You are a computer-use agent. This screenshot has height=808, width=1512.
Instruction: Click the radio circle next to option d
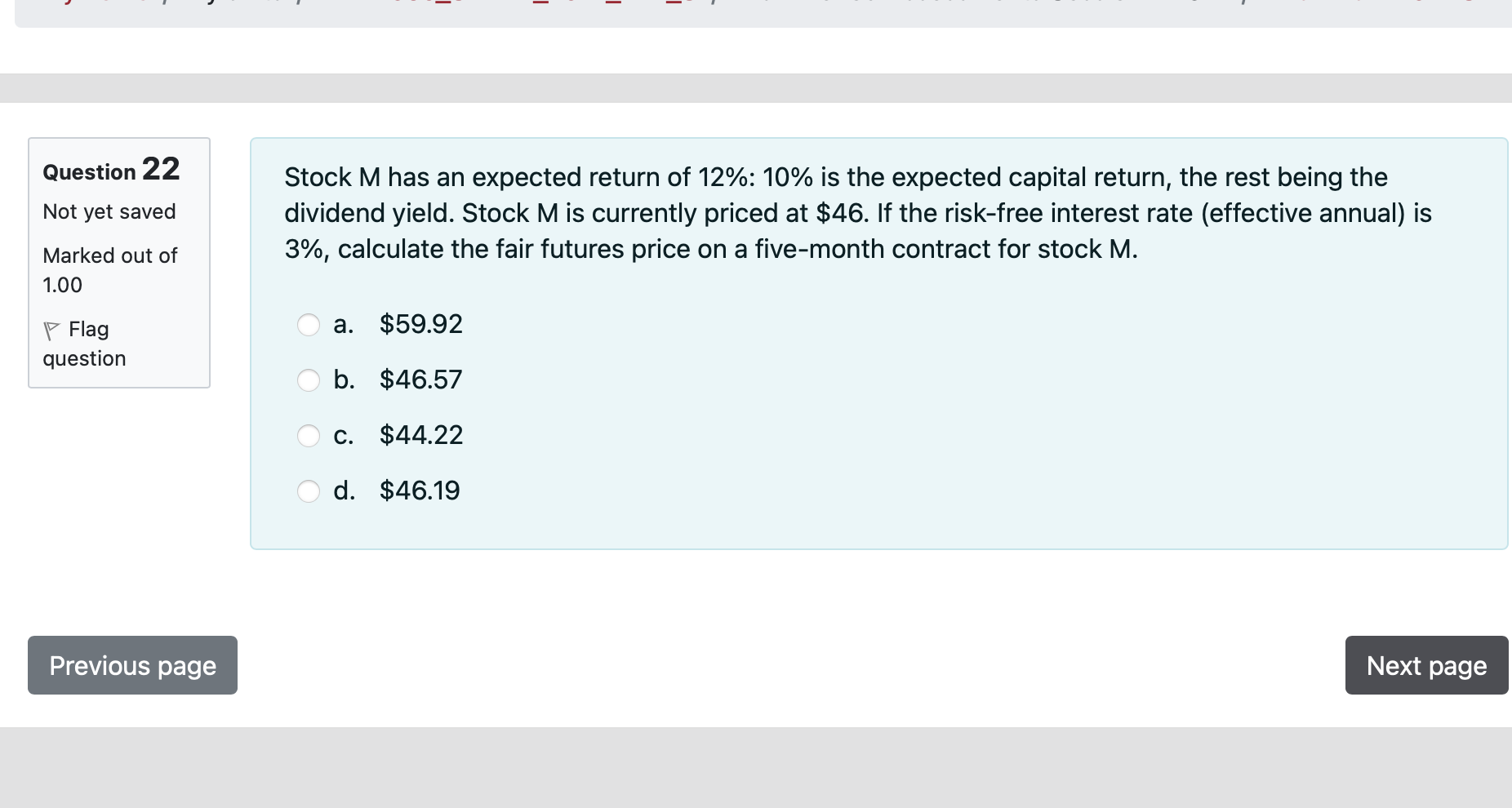(x=309, y=491)
